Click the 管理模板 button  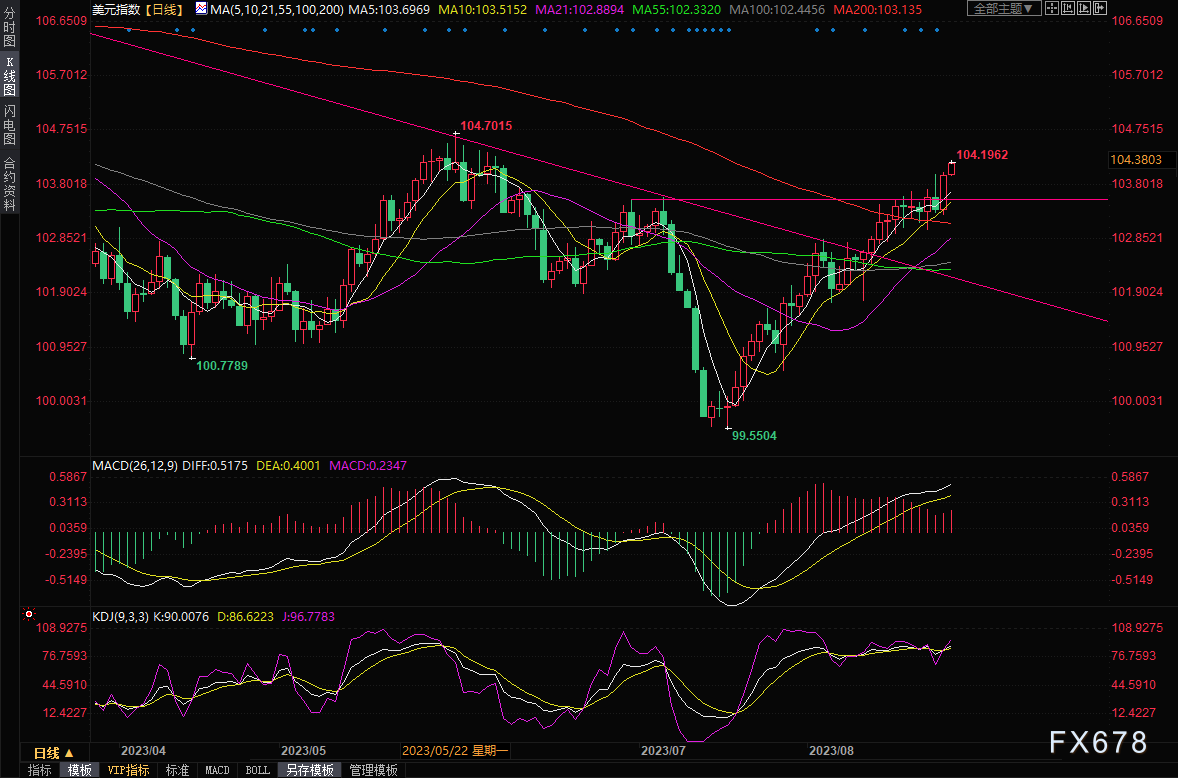pyautogui.click(x=373, y=770)
